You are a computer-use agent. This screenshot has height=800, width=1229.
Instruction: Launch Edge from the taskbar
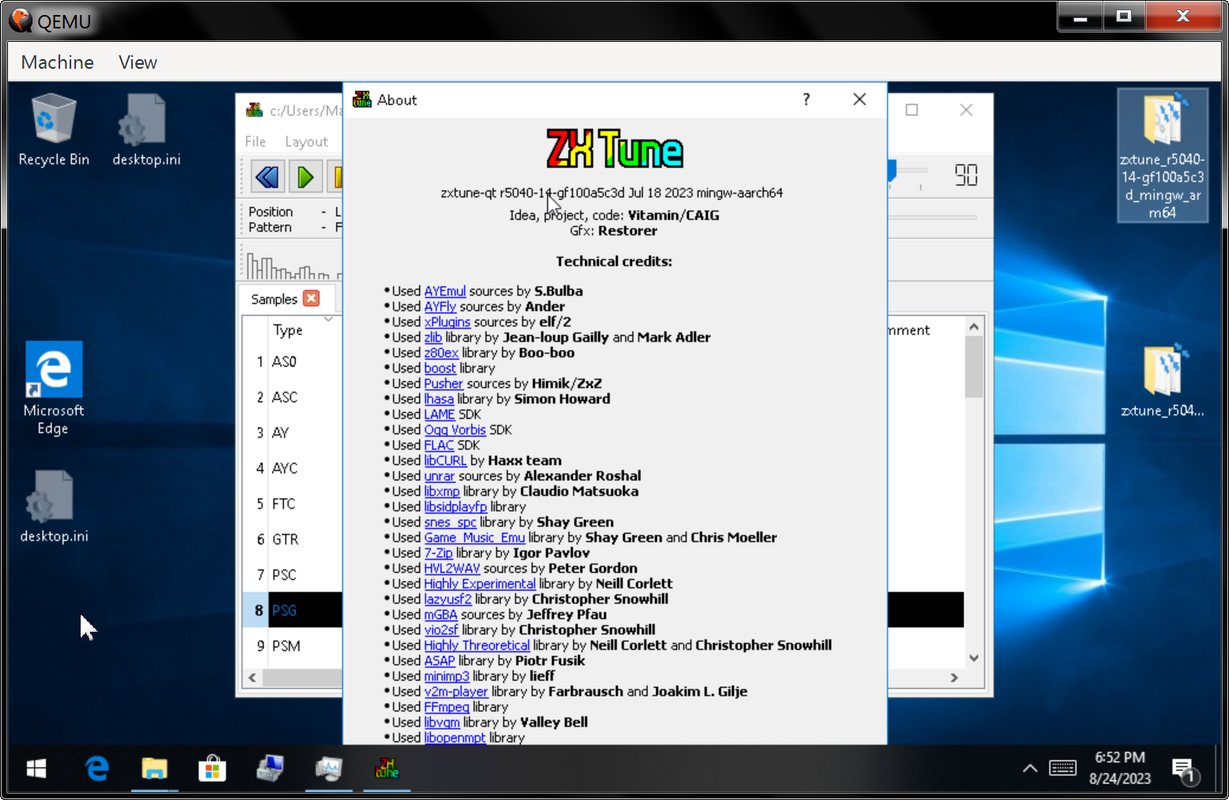pos(96,769)
